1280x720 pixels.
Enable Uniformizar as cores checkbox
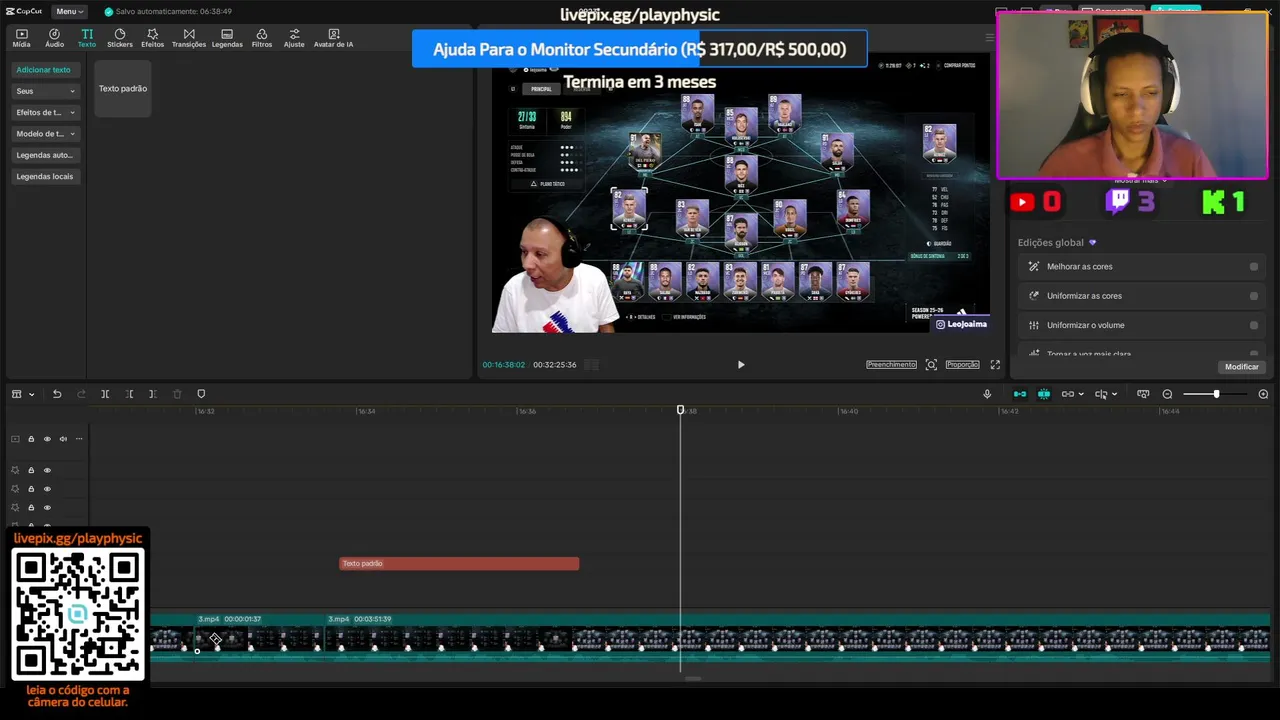(x=1254, y=296)
